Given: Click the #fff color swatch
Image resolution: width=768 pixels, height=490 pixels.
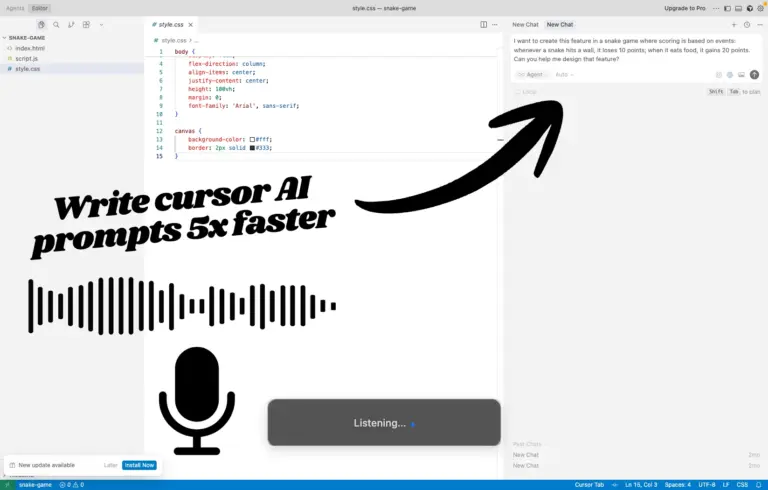Looking at the screenshot, I should (x=252, y=139).
